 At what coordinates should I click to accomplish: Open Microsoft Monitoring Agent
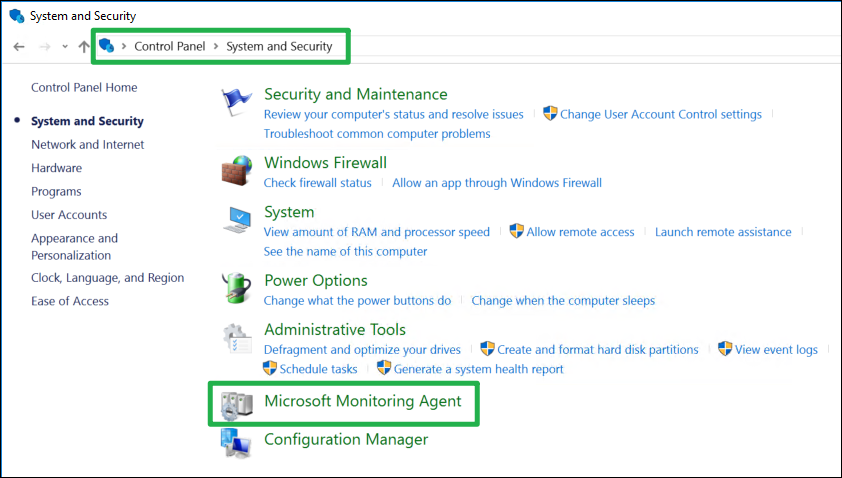tap(363, 401)
